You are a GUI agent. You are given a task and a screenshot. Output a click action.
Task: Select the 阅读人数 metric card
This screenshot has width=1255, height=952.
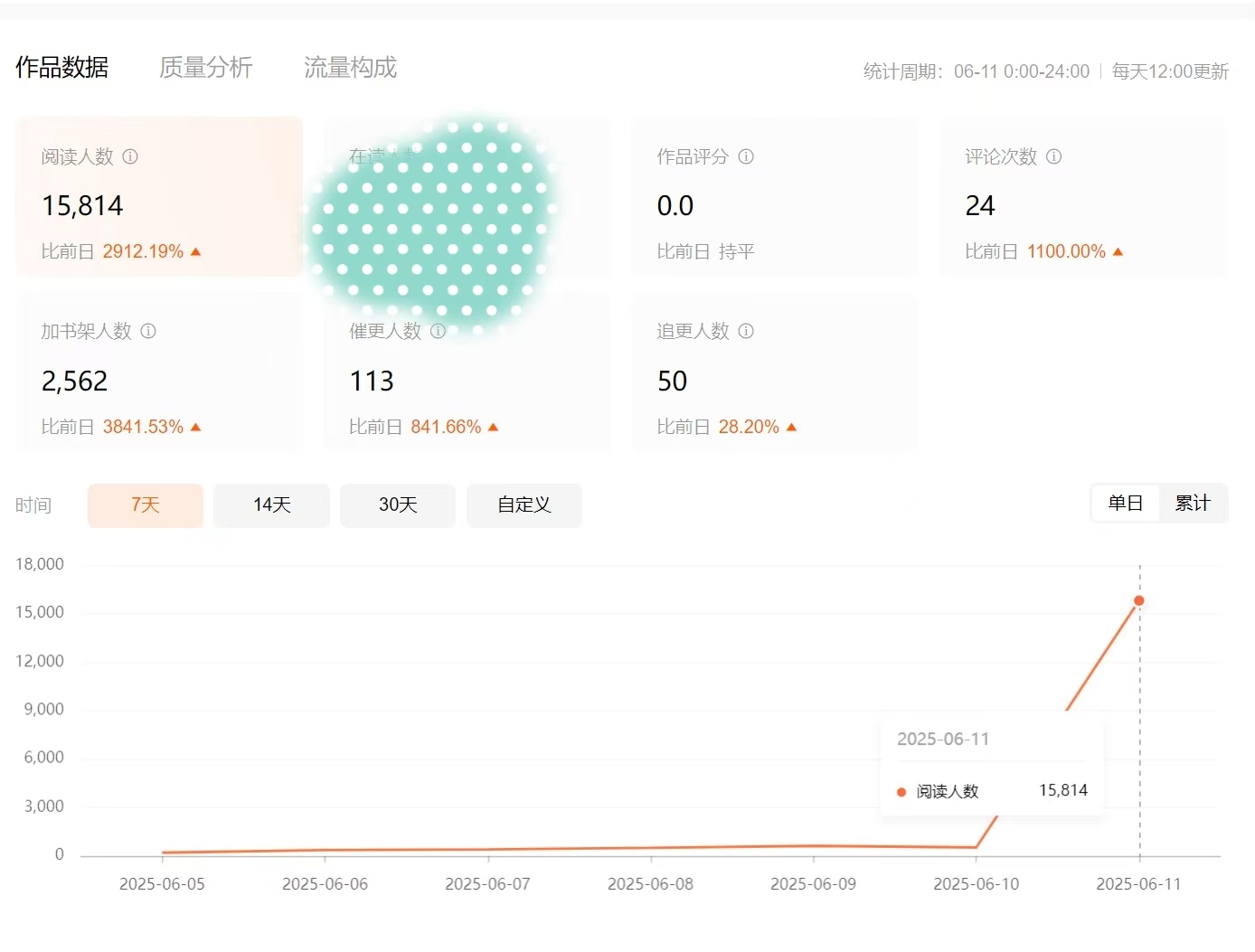coord(159,196)
